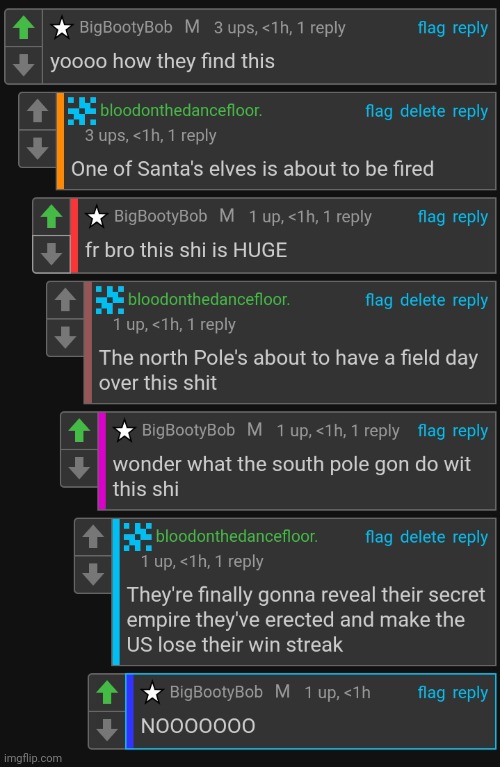Upvote the "yoooo how they find this" comment
Image resolution: width=500 pixels, height=767 pixels.
click(x=23, y=27)
